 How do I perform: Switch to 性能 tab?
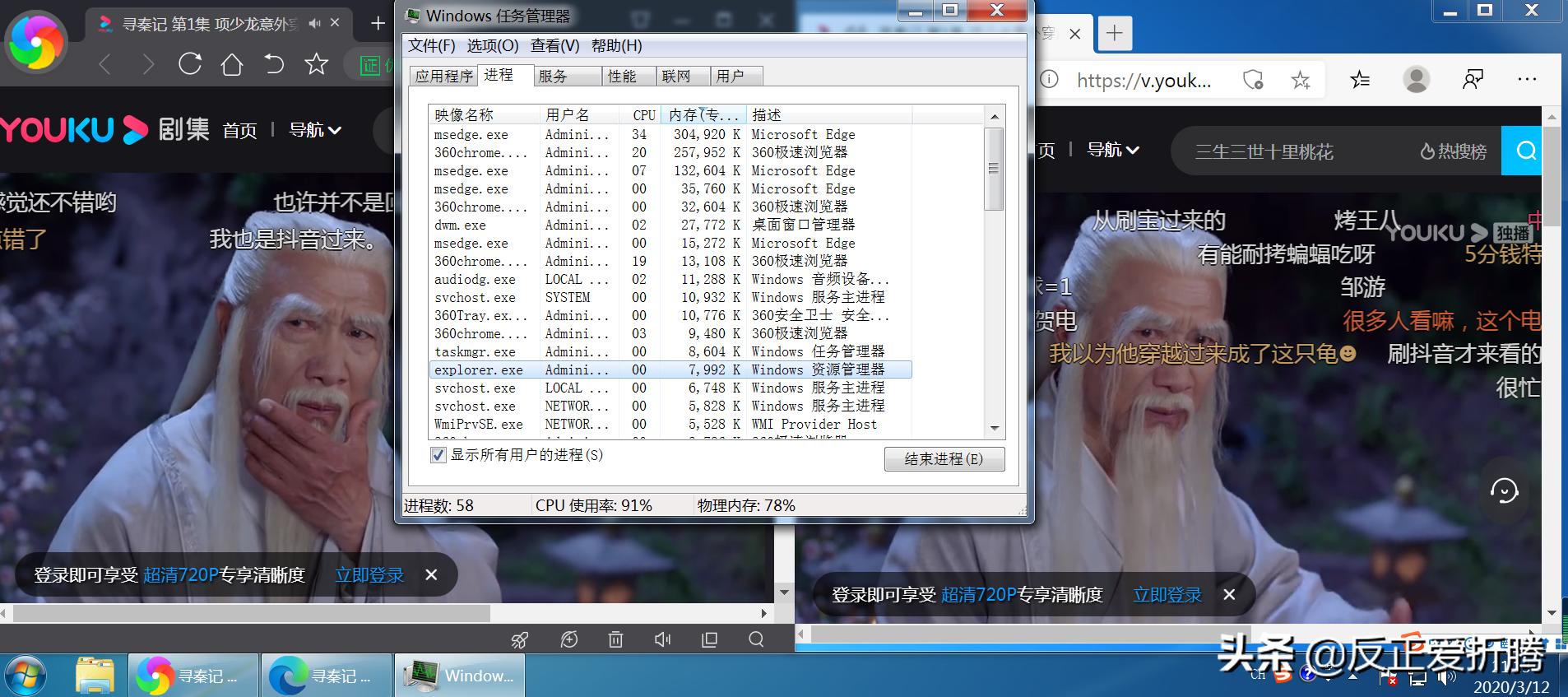629,77
